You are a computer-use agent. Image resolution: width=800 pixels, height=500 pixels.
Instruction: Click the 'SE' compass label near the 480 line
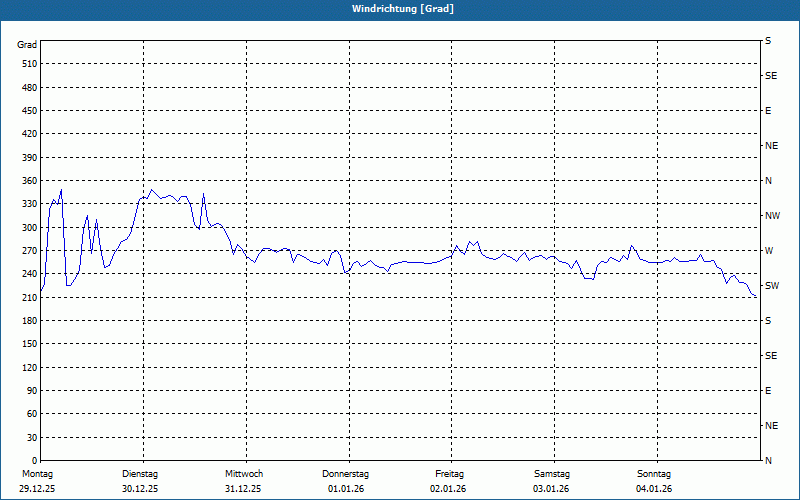point(771,76)
